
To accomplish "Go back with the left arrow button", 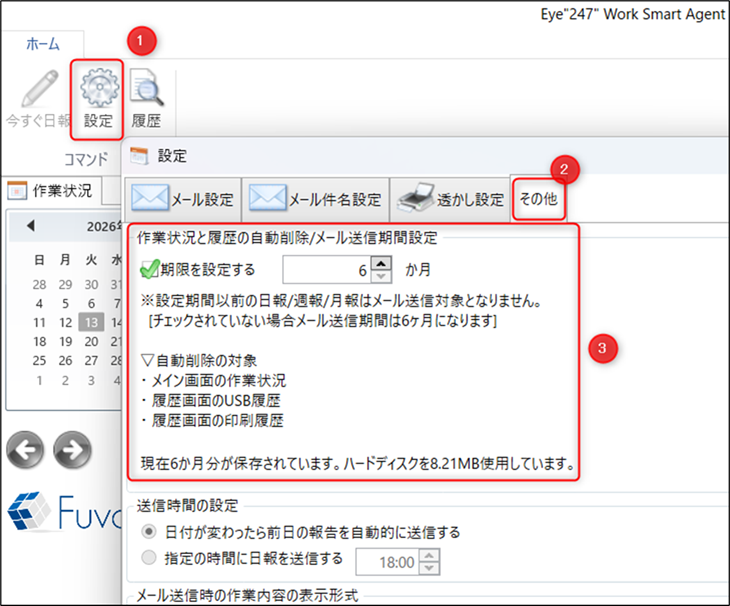I will pyautogui.click(x=25, y=451).
